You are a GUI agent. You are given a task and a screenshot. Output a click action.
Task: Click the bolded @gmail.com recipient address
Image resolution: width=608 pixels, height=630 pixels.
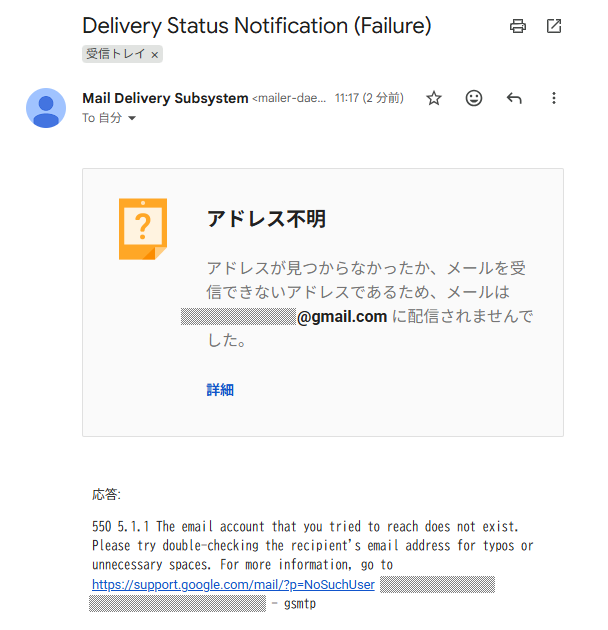pyautogui.click(x=342, y=317)
